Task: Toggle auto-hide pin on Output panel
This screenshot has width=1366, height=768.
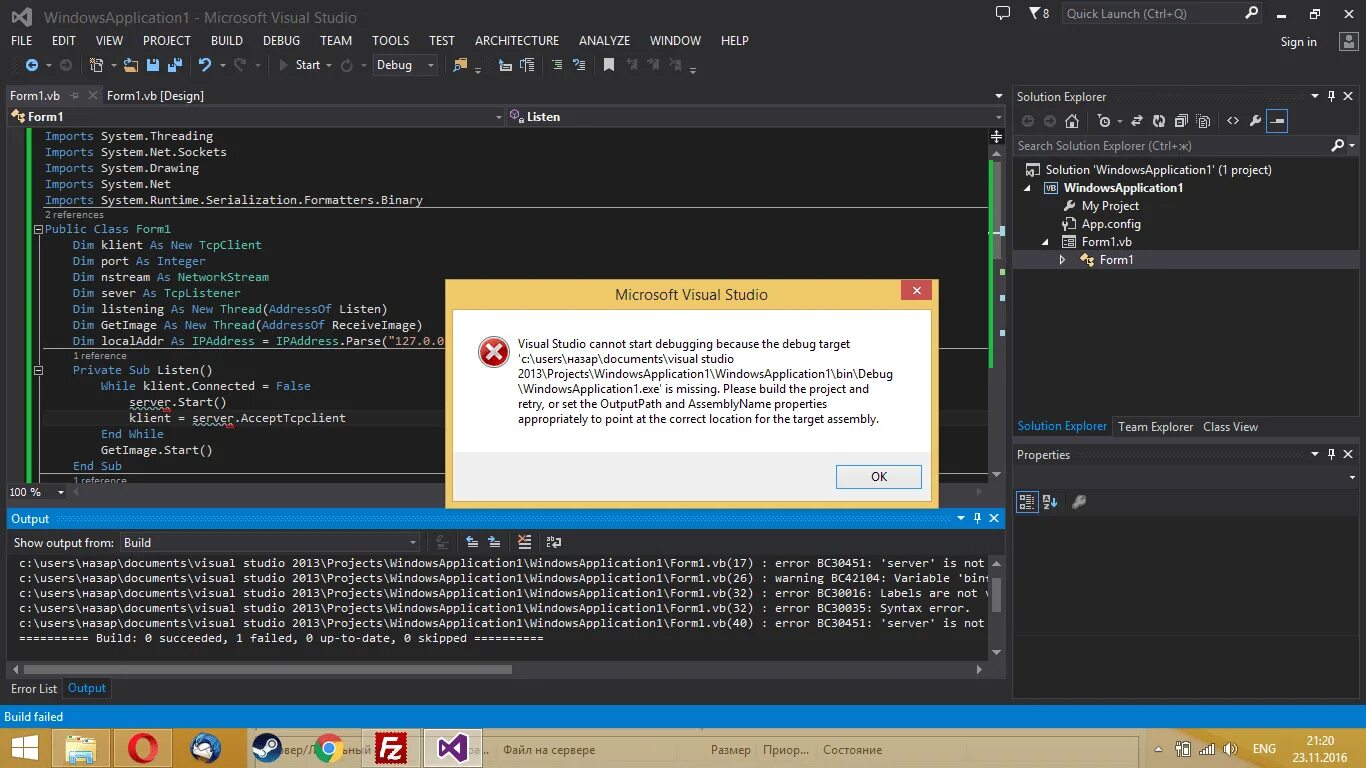Action: pos(977,518)
